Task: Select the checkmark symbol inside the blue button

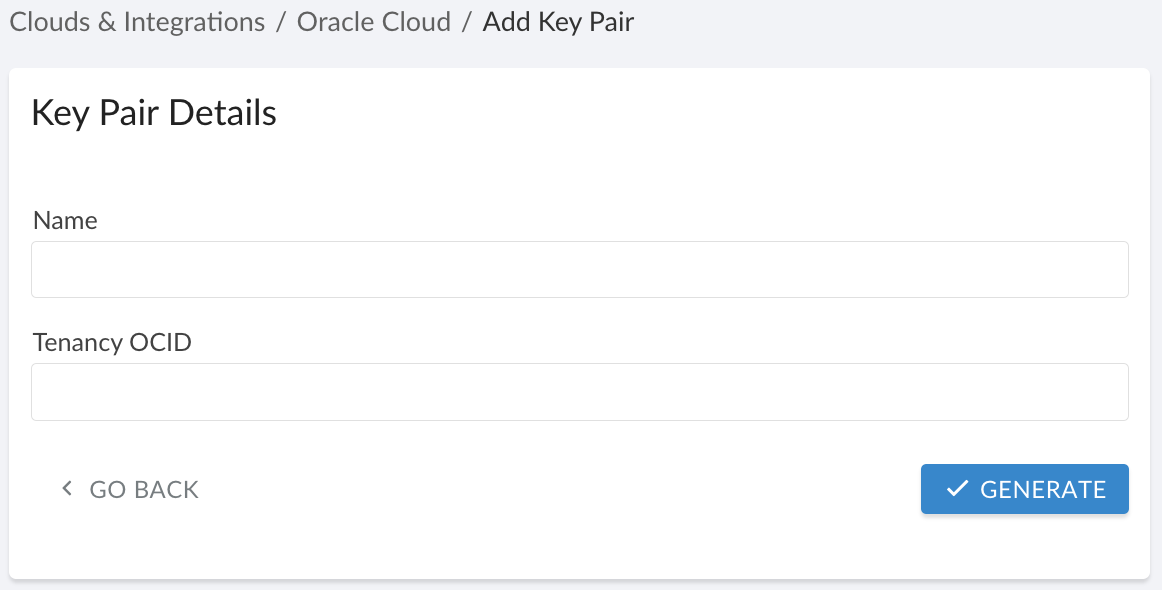Action: 958,488
